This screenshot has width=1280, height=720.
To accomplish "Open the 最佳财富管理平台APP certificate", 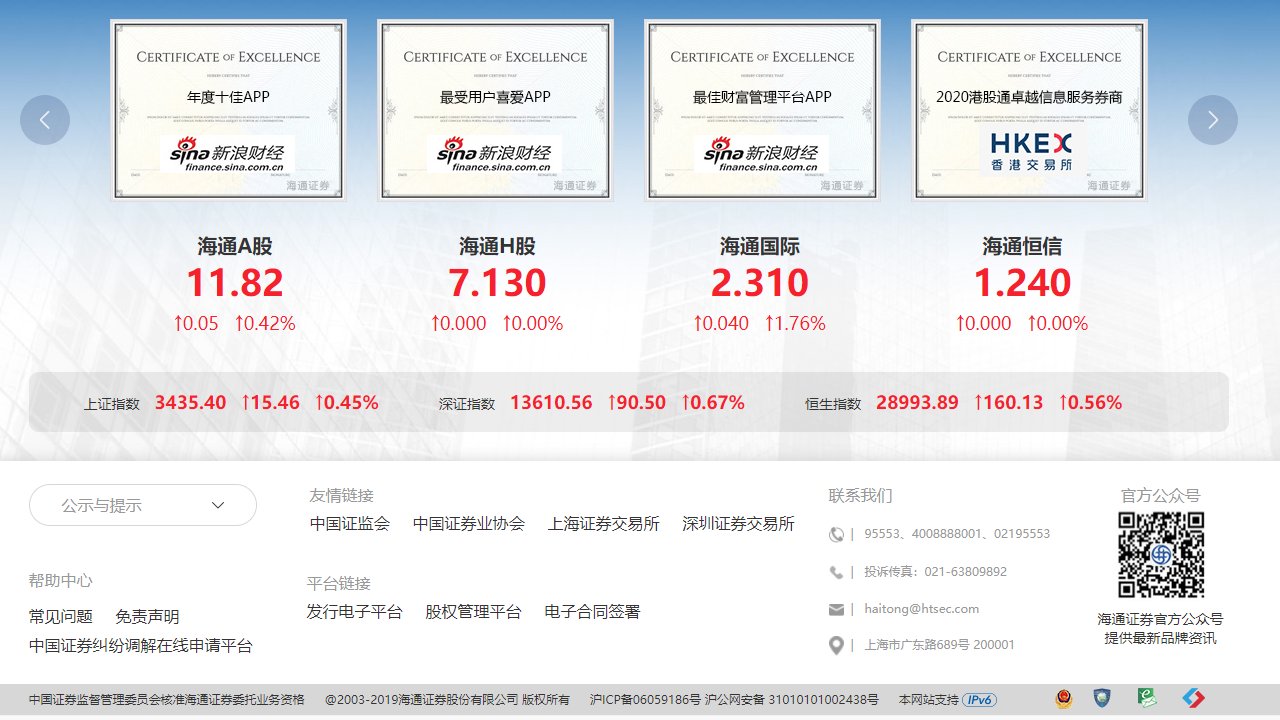I will click(x=763, y=110).
